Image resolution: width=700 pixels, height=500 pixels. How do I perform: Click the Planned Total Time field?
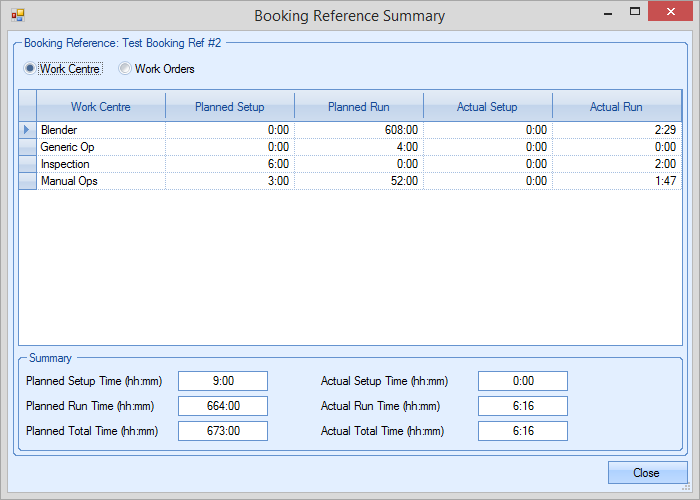pos(223,431)
